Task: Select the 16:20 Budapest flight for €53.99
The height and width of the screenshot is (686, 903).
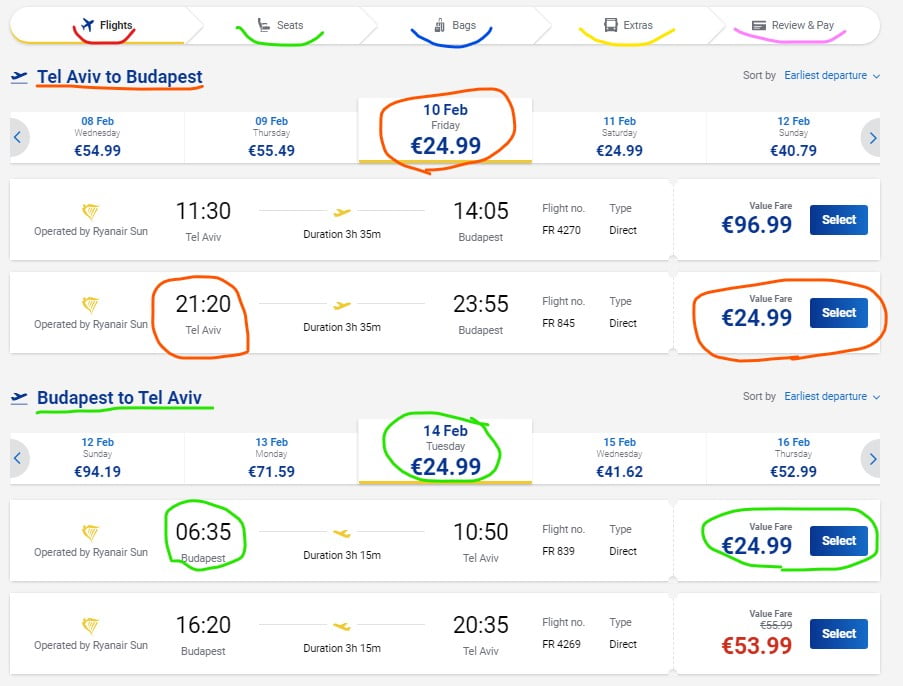Action: click(x=838, y=633)
